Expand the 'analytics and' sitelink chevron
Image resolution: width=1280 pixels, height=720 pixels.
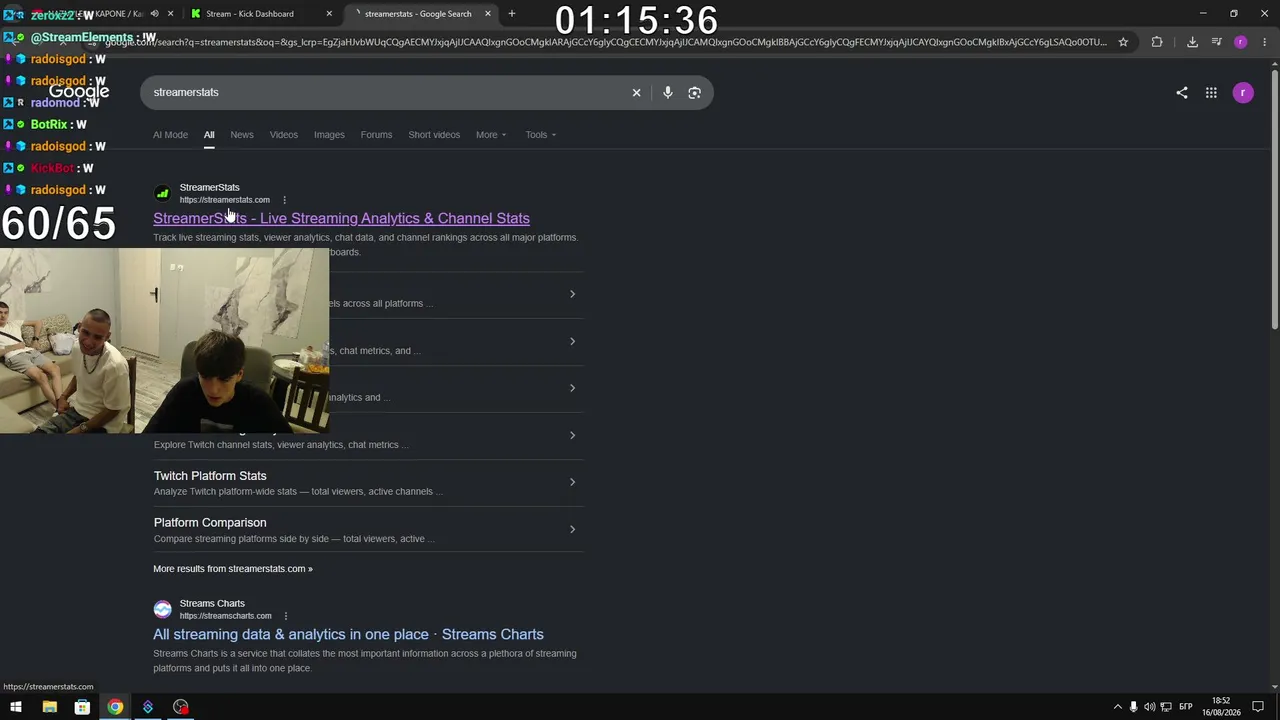coord(572,388)
